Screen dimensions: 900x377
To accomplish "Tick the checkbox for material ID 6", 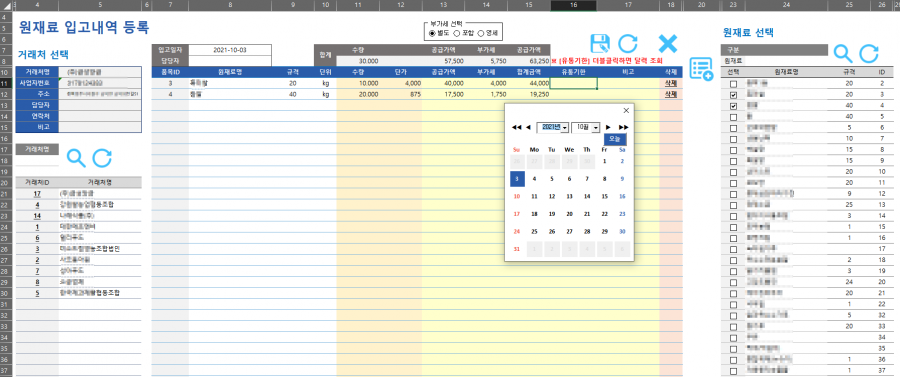I will point(733,127).
